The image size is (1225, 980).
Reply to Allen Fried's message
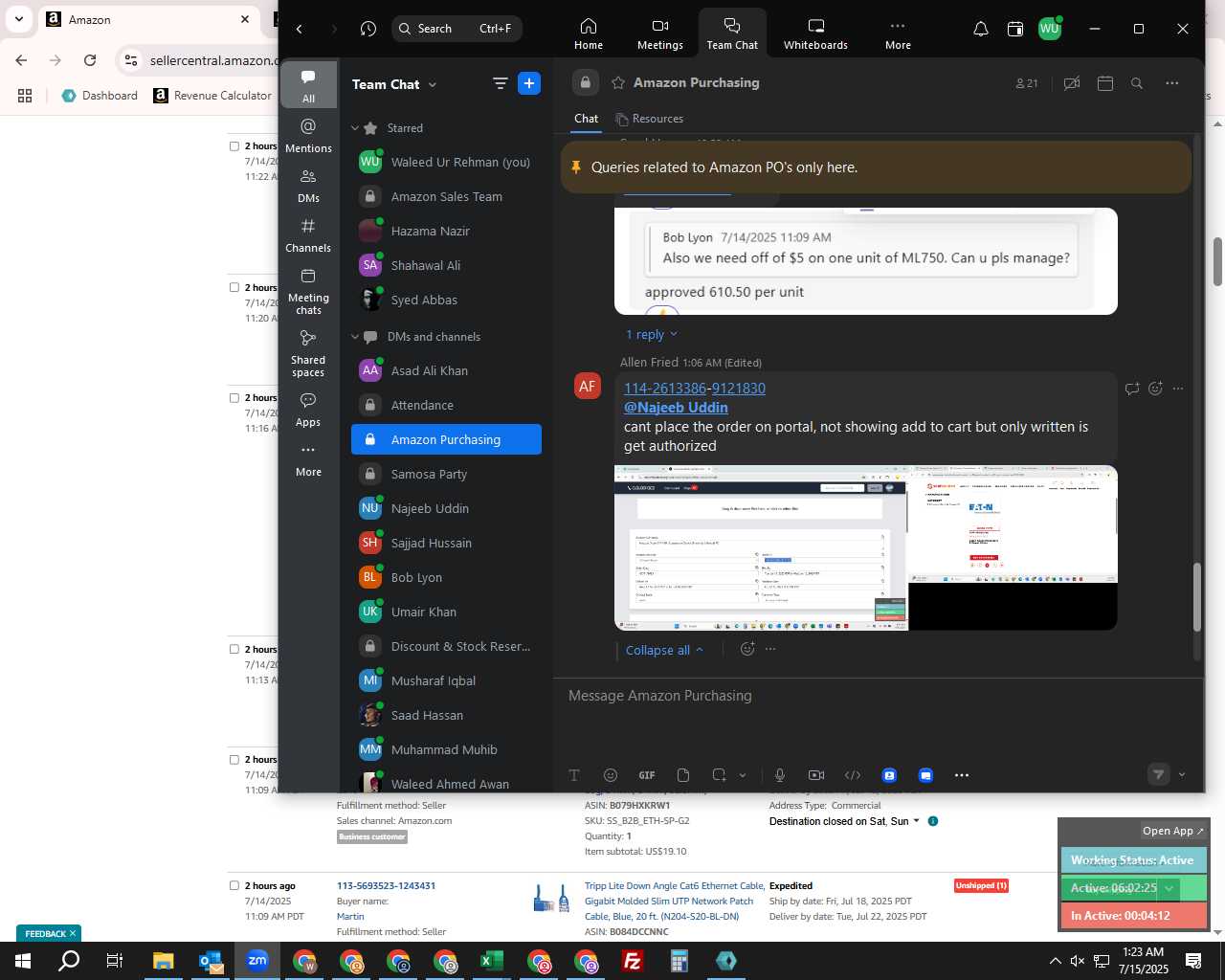pyautogui.click(x=1132, y=389)
